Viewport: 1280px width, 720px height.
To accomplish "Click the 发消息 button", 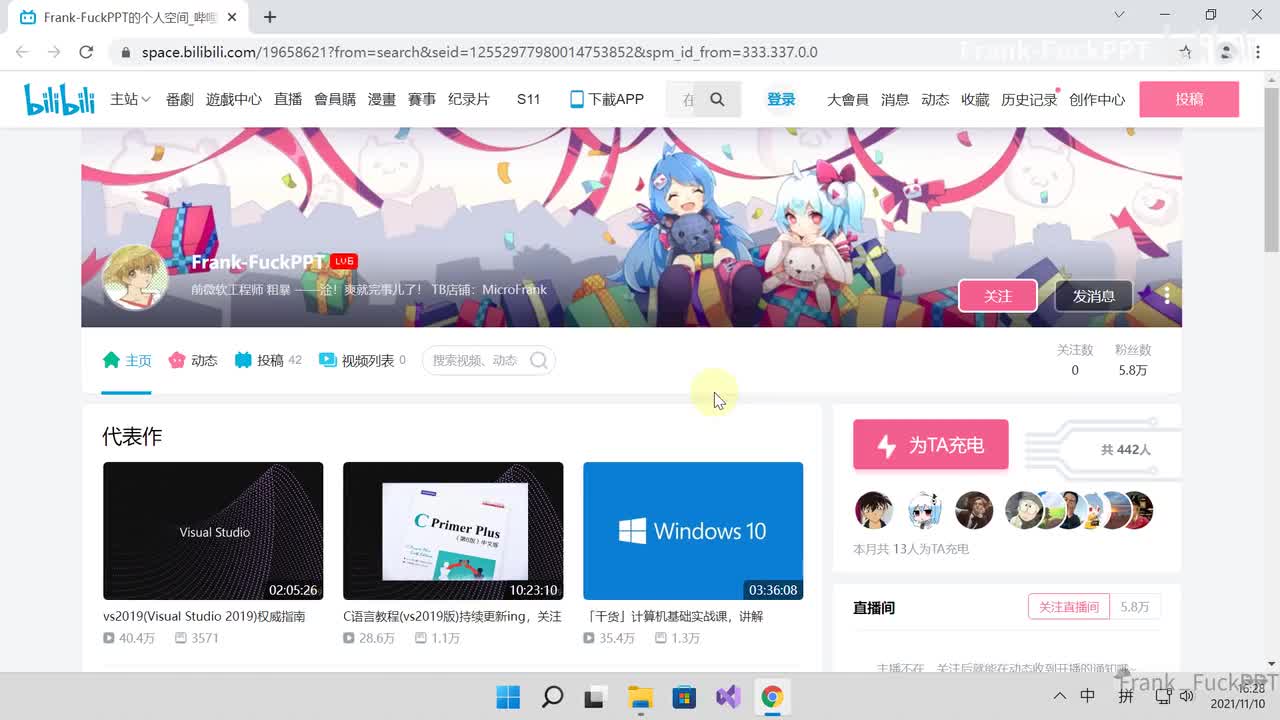I will point(1094,296).
